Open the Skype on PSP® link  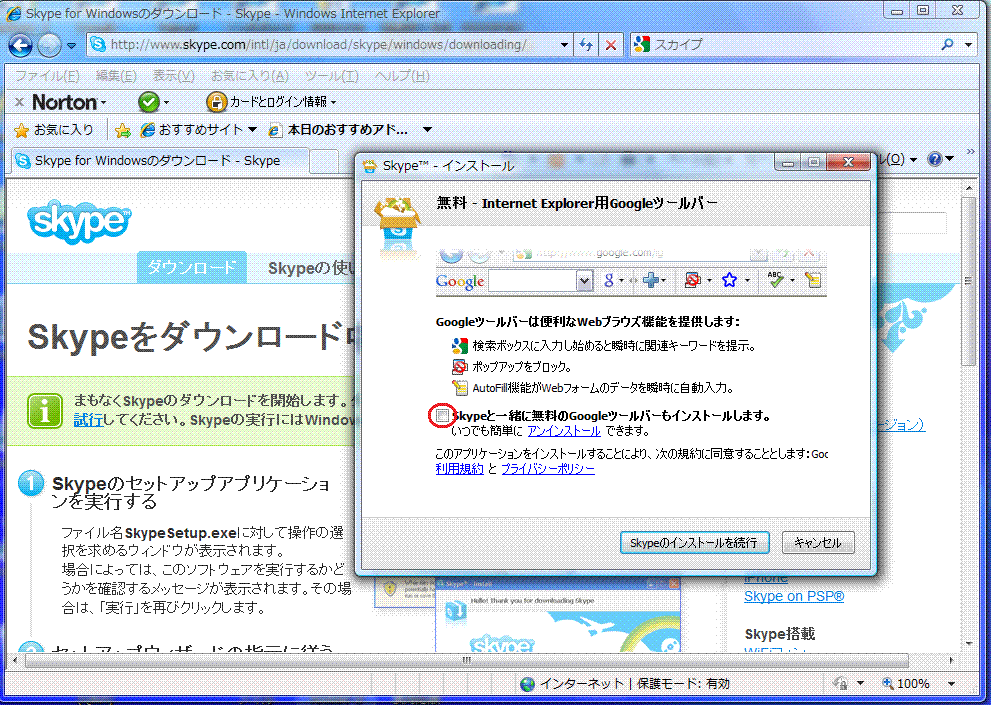tap(794, 596)
